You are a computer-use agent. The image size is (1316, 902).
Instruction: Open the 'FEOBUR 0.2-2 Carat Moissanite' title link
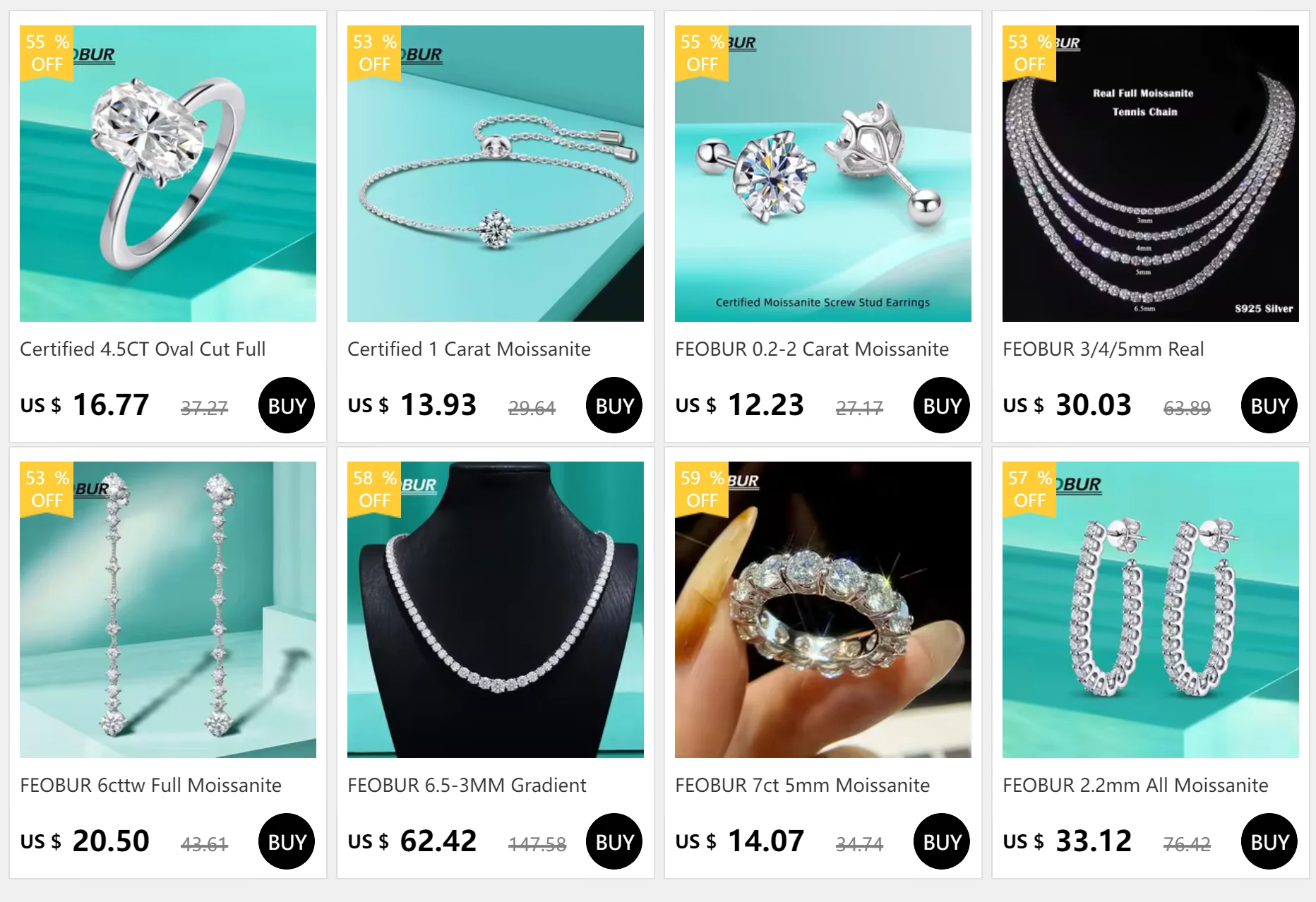coord(812,349)
